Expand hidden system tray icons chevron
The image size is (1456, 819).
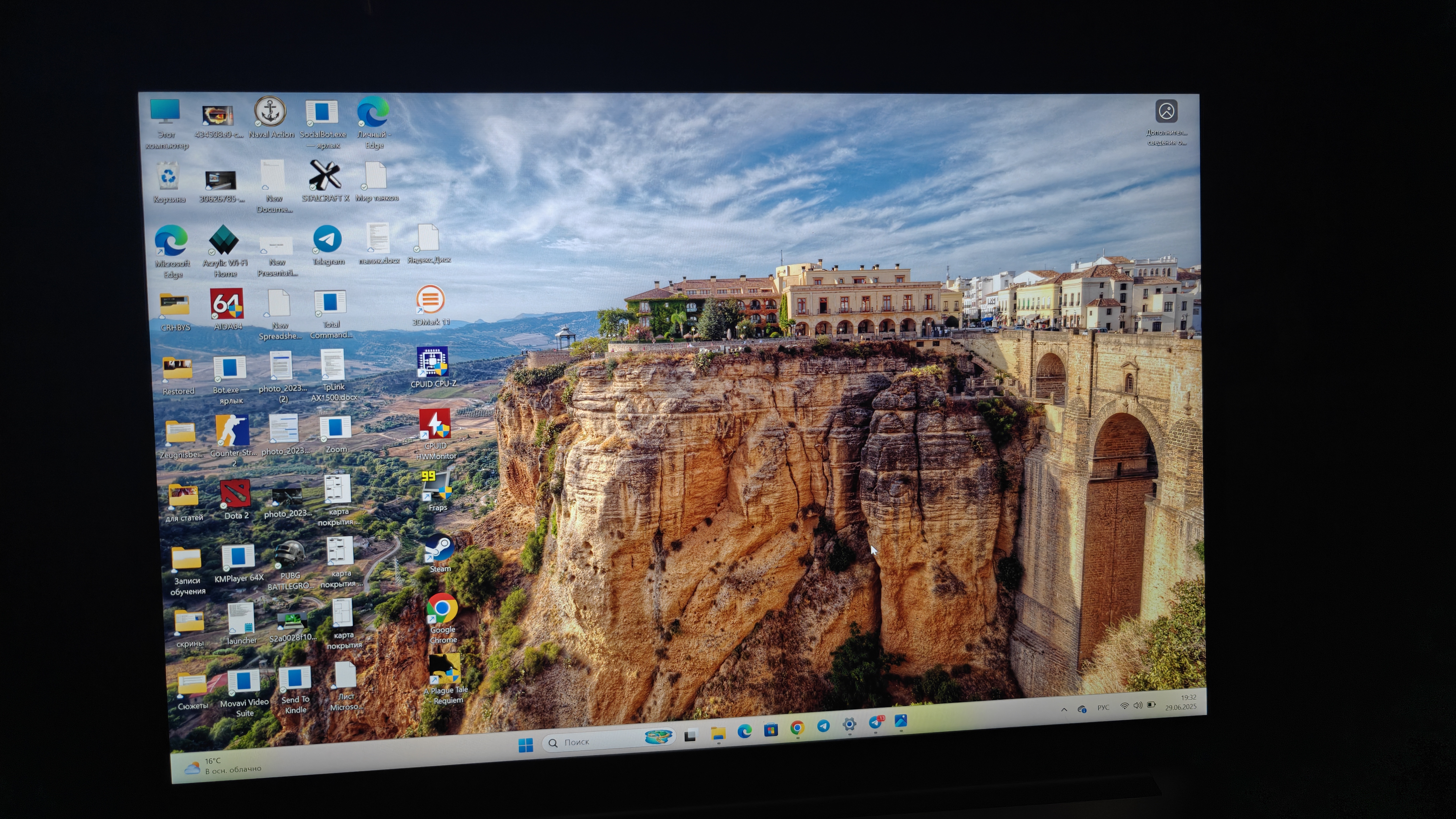pyautogui.click(x=1064, y=710)
